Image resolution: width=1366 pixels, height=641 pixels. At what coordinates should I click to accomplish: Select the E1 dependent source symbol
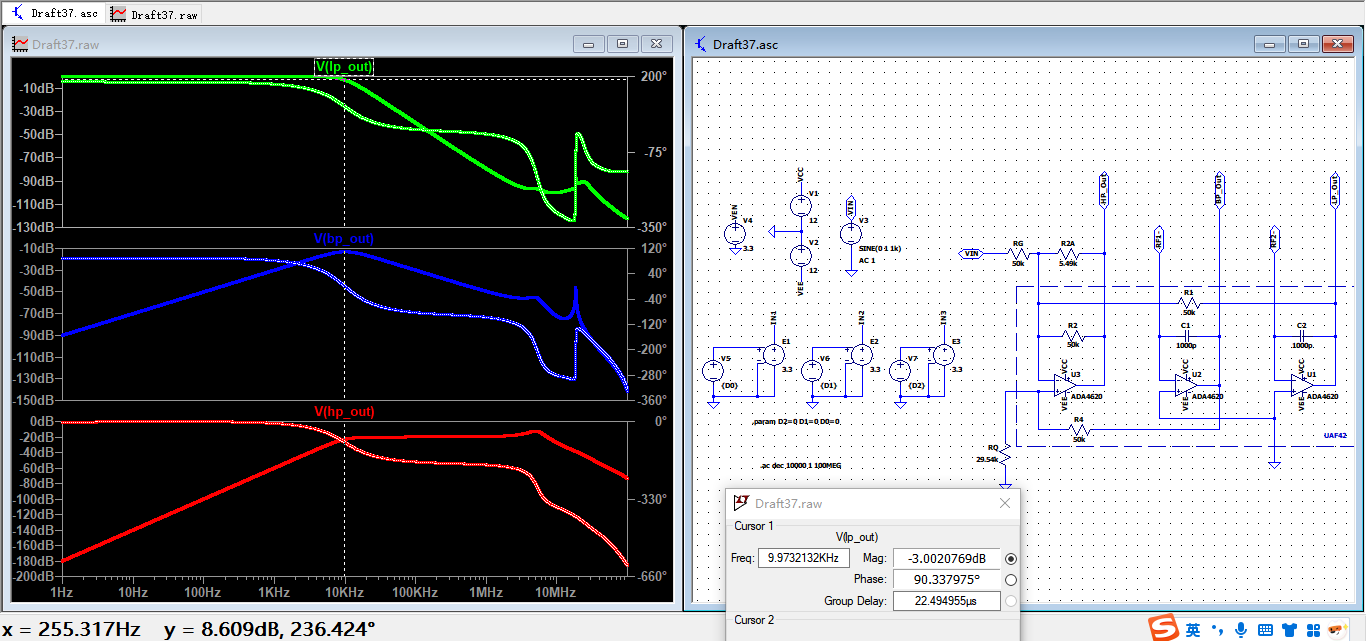pos(773,354)
